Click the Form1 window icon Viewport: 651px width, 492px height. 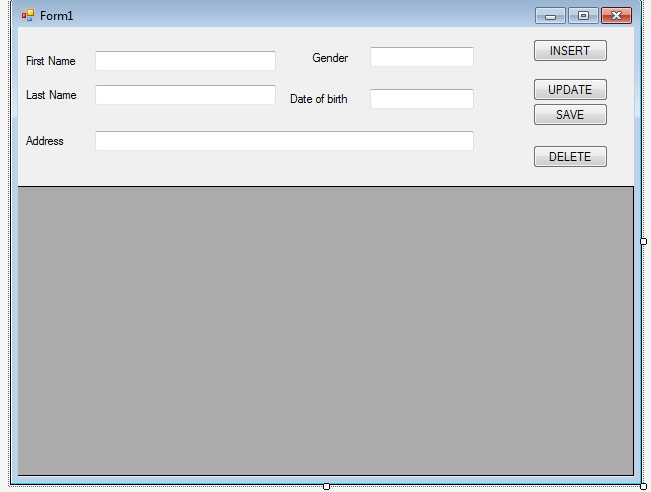pyautogui.click(x=28, y=15)
